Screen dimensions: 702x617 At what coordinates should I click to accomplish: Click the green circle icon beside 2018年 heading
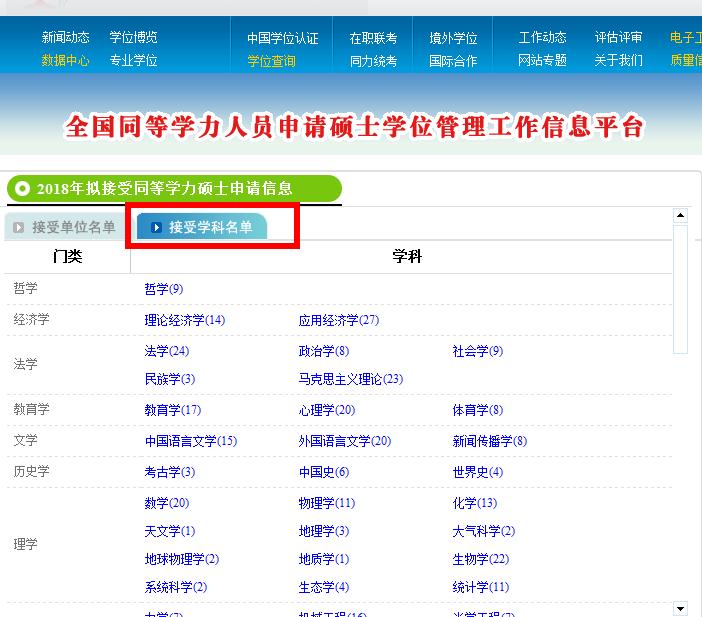point(22,188)
